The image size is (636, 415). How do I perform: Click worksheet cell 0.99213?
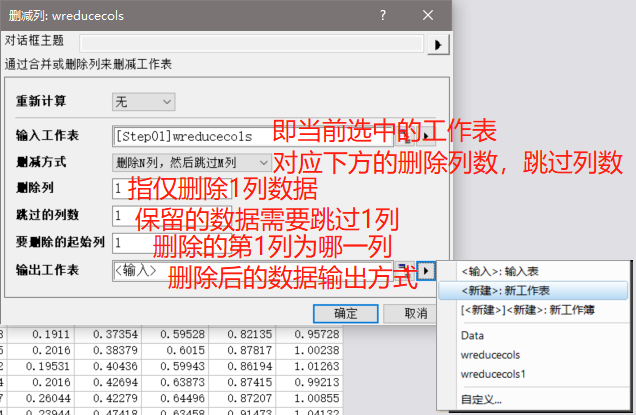(x=309, y=383)
